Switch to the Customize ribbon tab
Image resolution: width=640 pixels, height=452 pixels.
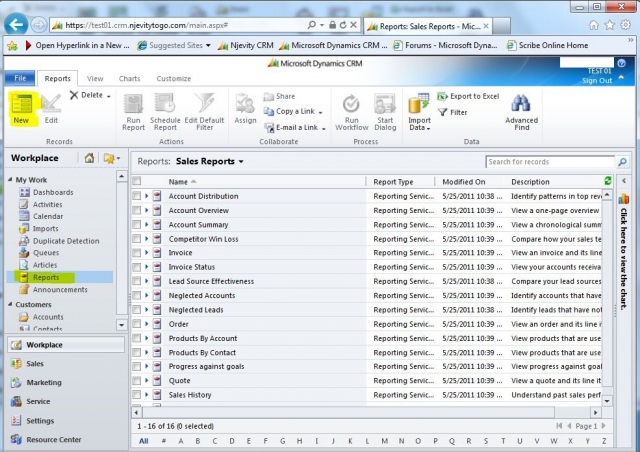(x=173, y=78)
